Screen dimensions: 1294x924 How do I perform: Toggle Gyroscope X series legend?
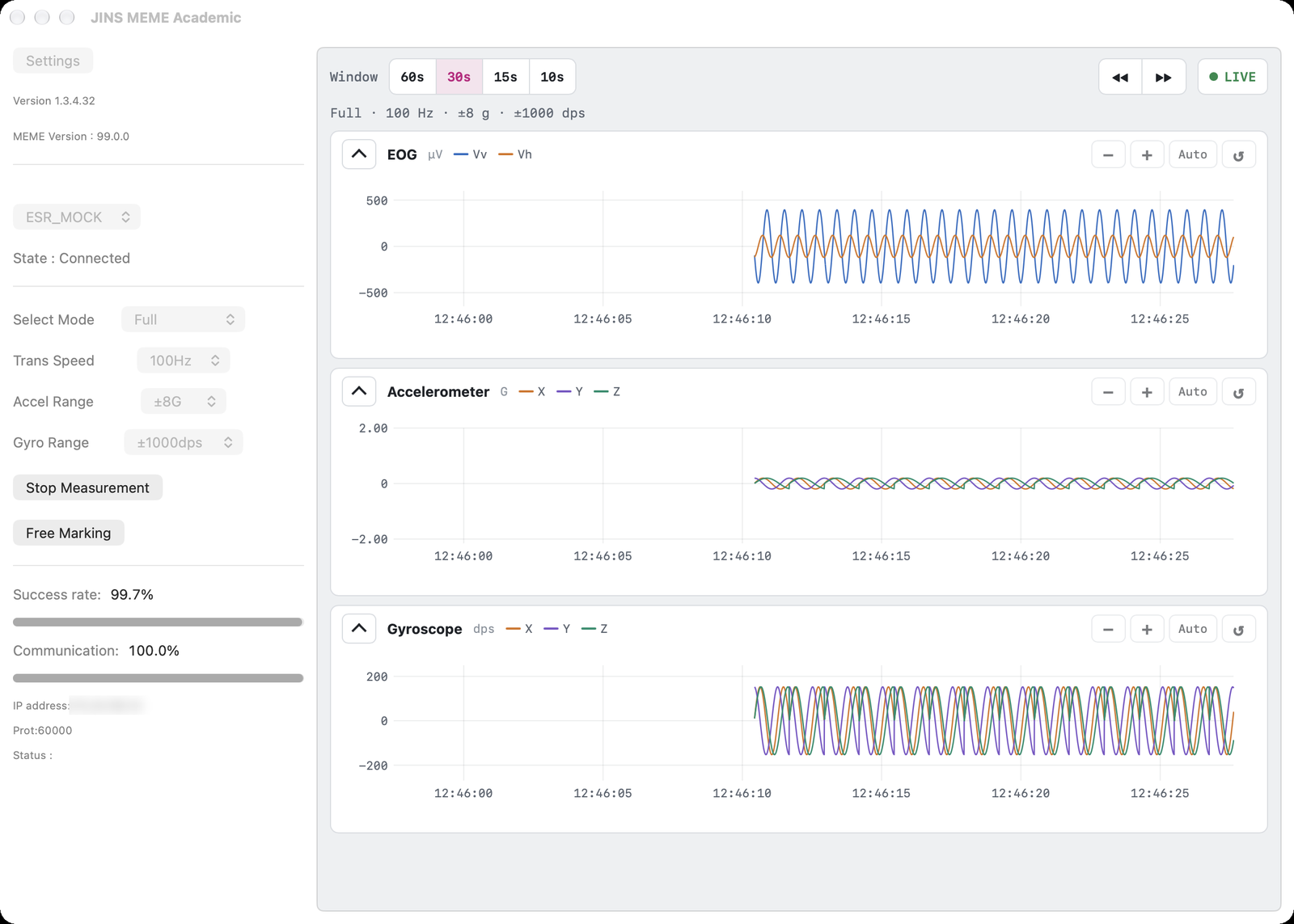[519, 628]
